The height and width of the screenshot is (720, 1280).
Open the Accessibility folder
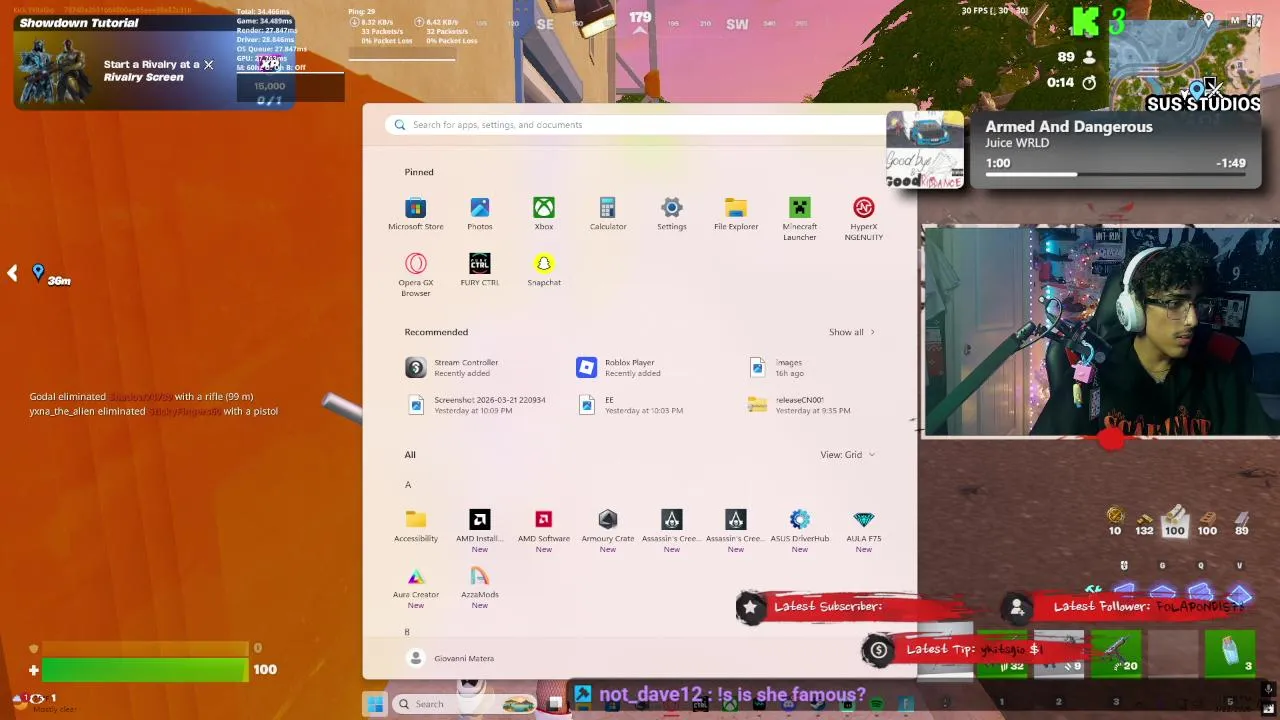[x=416, y=526]
